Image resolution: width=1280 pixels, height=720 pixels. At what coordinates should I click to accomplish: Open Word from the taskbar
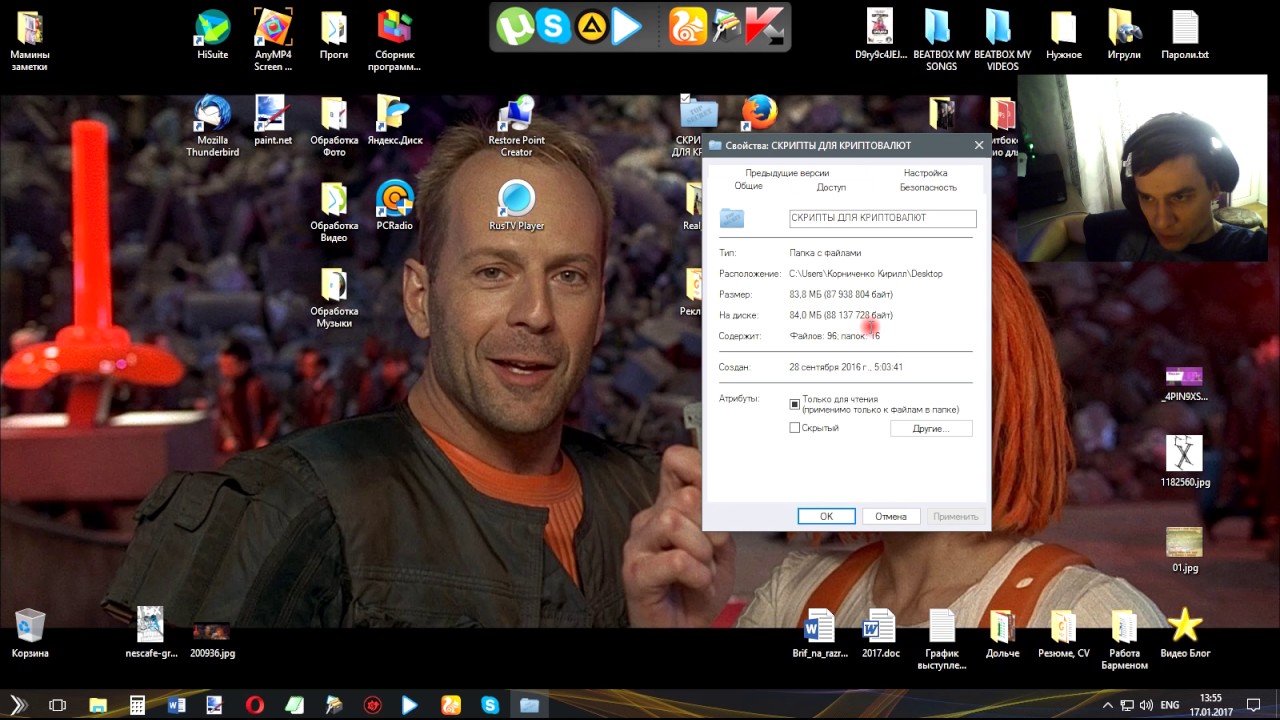[x=177, y=705]
